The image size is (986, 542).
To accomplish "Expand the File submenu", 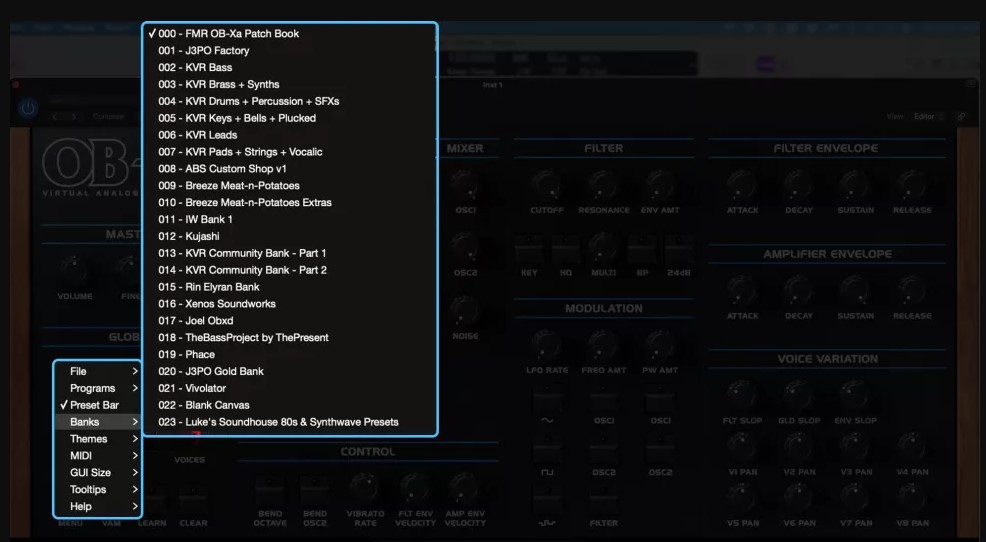I will (x=97, y=371).
